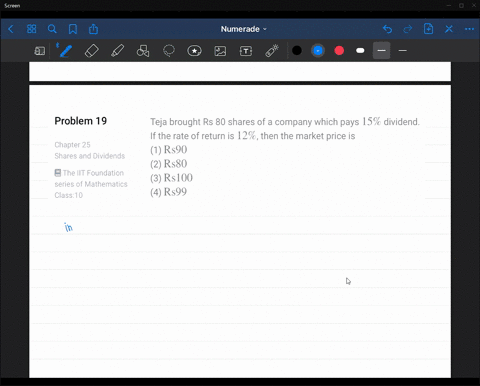480x386 pixels.
Task: Click answer option (3) Rs100
Action: tap(171, 178)
